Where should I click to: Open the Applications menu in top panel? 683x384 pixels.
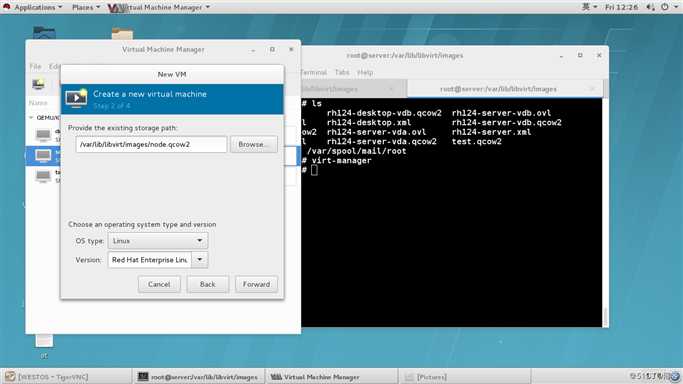click(x=38, y=7)
